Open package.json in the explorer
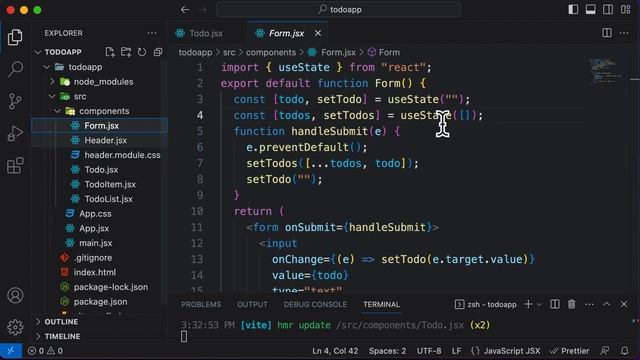640x360 pixels. point(100,302)
